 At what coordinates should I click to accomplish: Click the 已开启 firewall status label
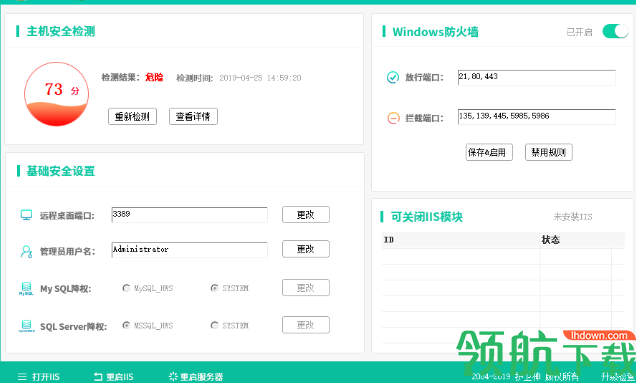click(579, 32)
